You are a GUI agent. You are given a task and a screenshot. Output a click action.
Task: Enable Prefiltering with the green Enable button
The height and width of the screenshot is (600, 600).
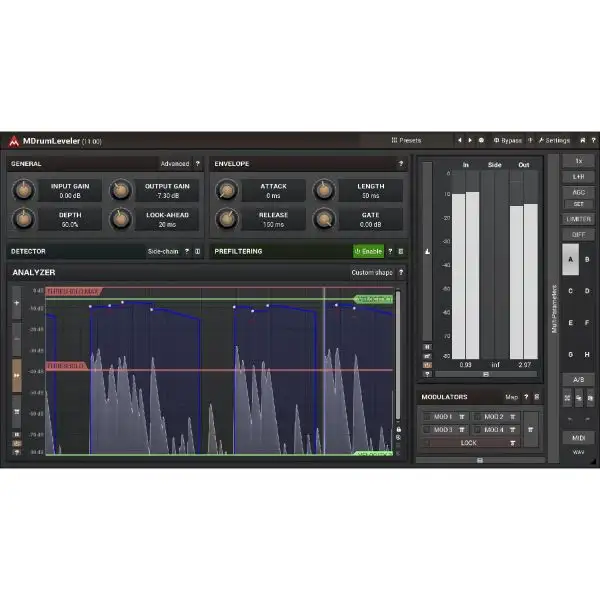(x=368, y=252)
